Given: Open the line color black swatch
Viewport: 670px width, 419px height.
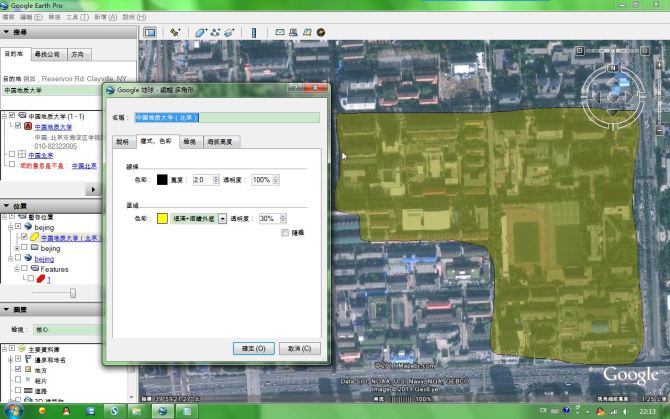Looking at the screenshot, I should point(162,180).
